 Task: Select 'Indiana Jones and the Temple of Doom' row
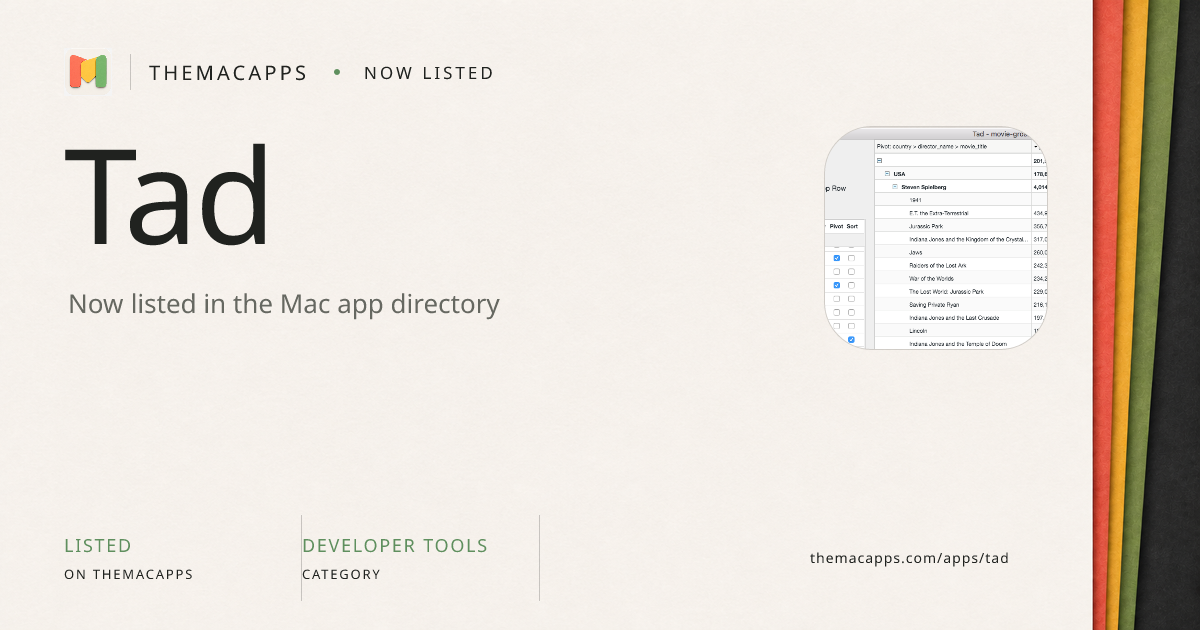click(x=958, y=343)
